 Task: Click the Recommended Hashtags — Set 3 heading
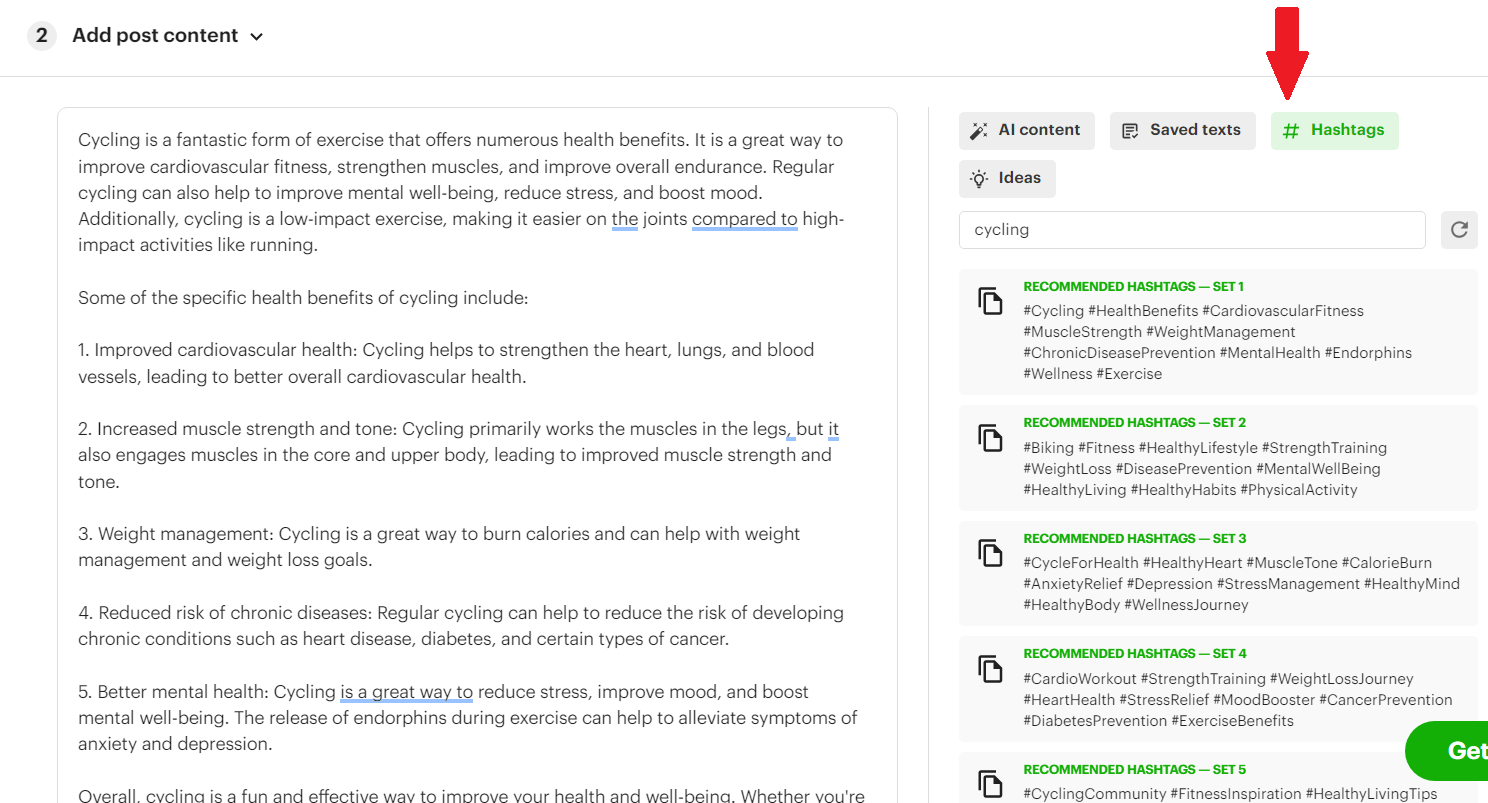point(1135,539)
